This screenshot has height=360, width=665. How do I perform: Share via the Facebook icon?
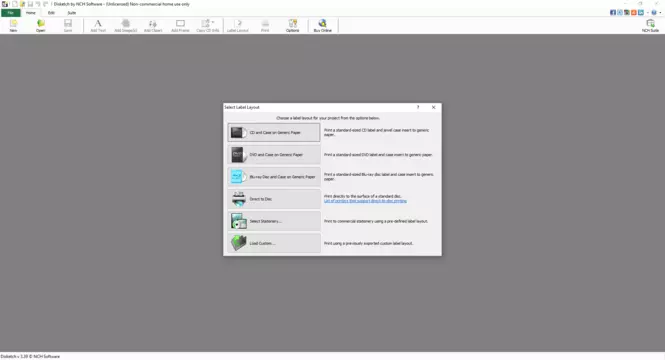tap(613, 12)
